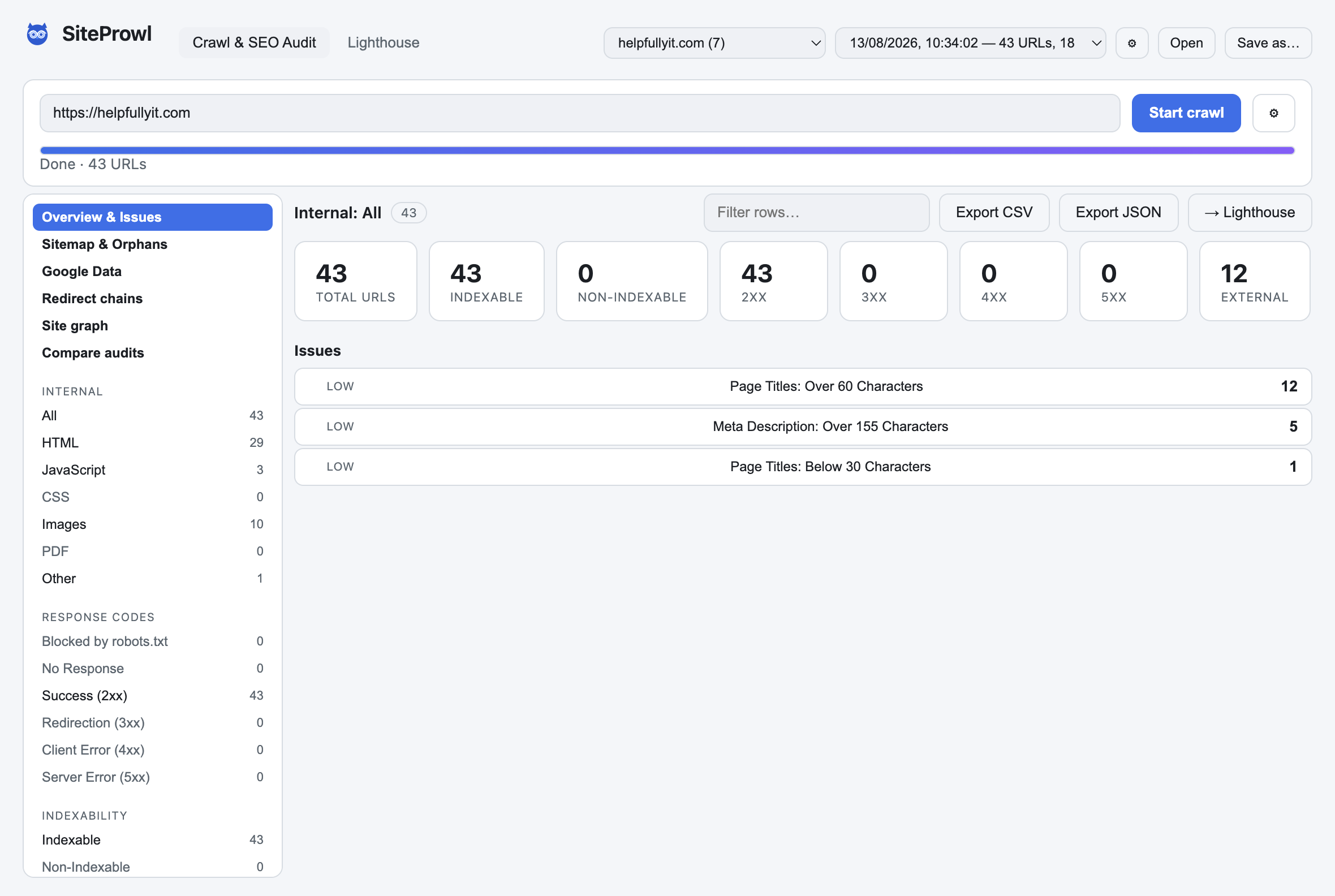Open Page Titles: Over 60 Characters issue
The width and height of the screenshot is (1335, 896).
803,387
